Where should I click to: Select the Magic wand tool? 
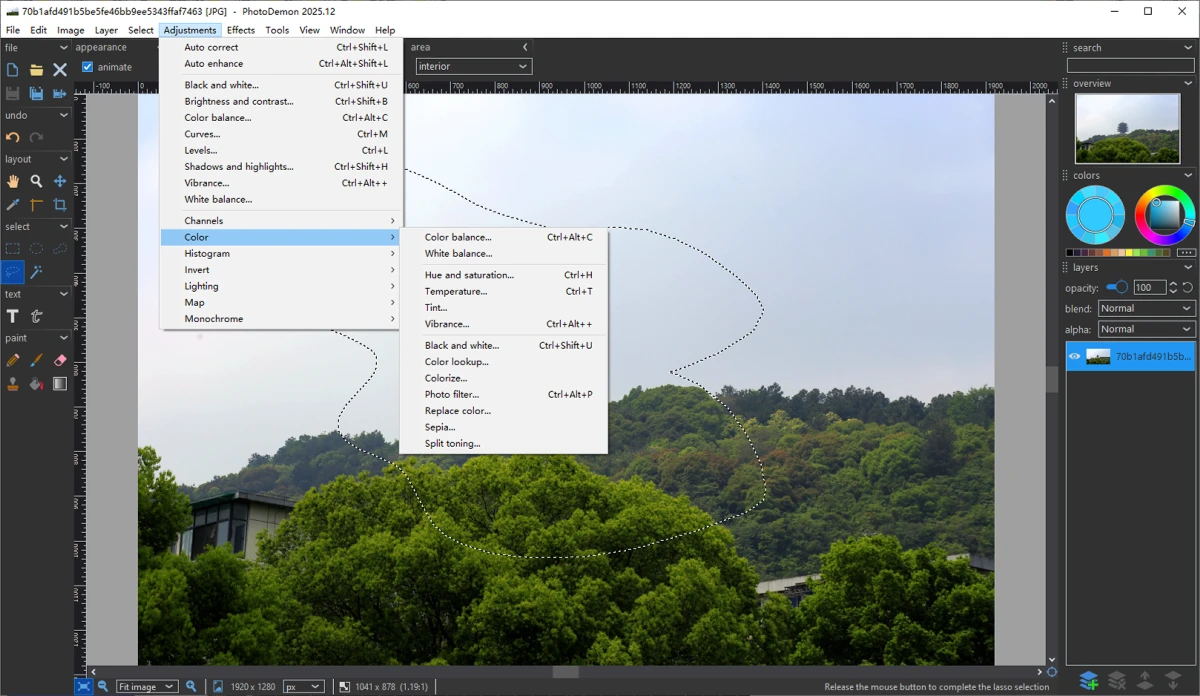[x=36, y=272]
